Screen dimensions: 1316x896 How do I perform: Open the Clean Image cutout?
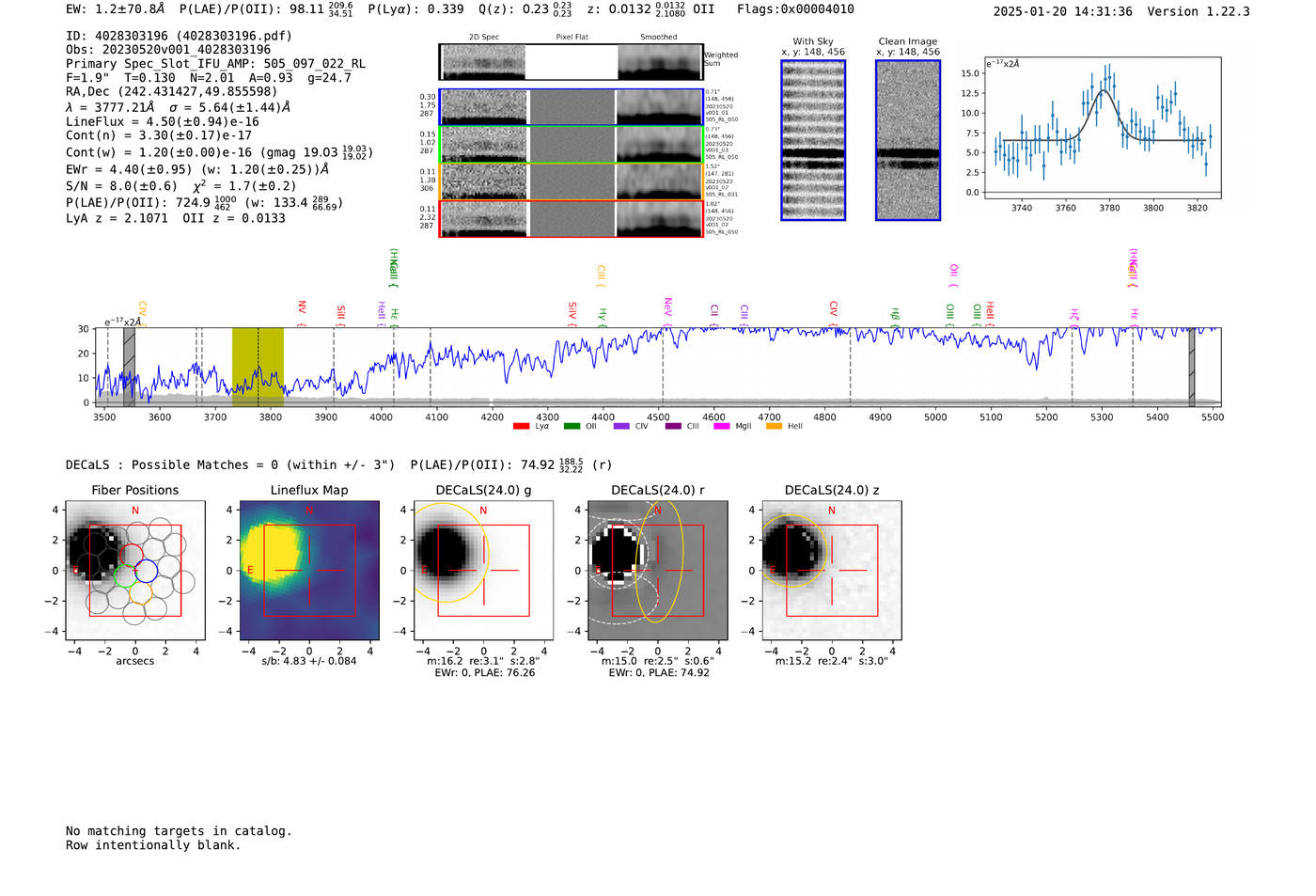(x=908, y=140)
